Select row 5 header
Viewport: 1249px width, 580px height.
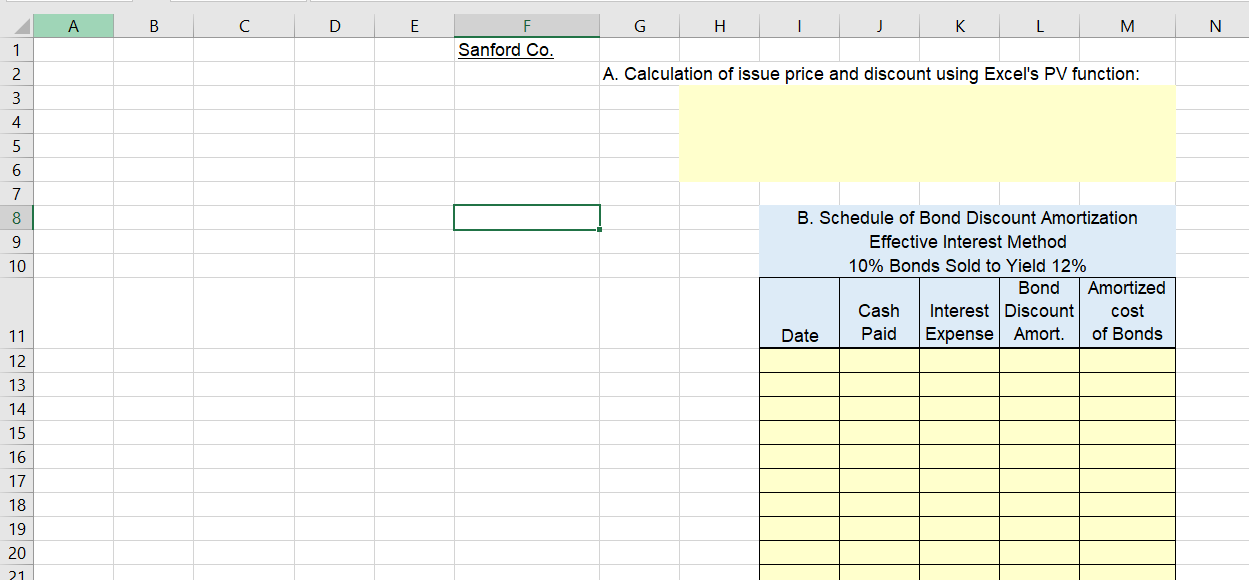[17, 146]
